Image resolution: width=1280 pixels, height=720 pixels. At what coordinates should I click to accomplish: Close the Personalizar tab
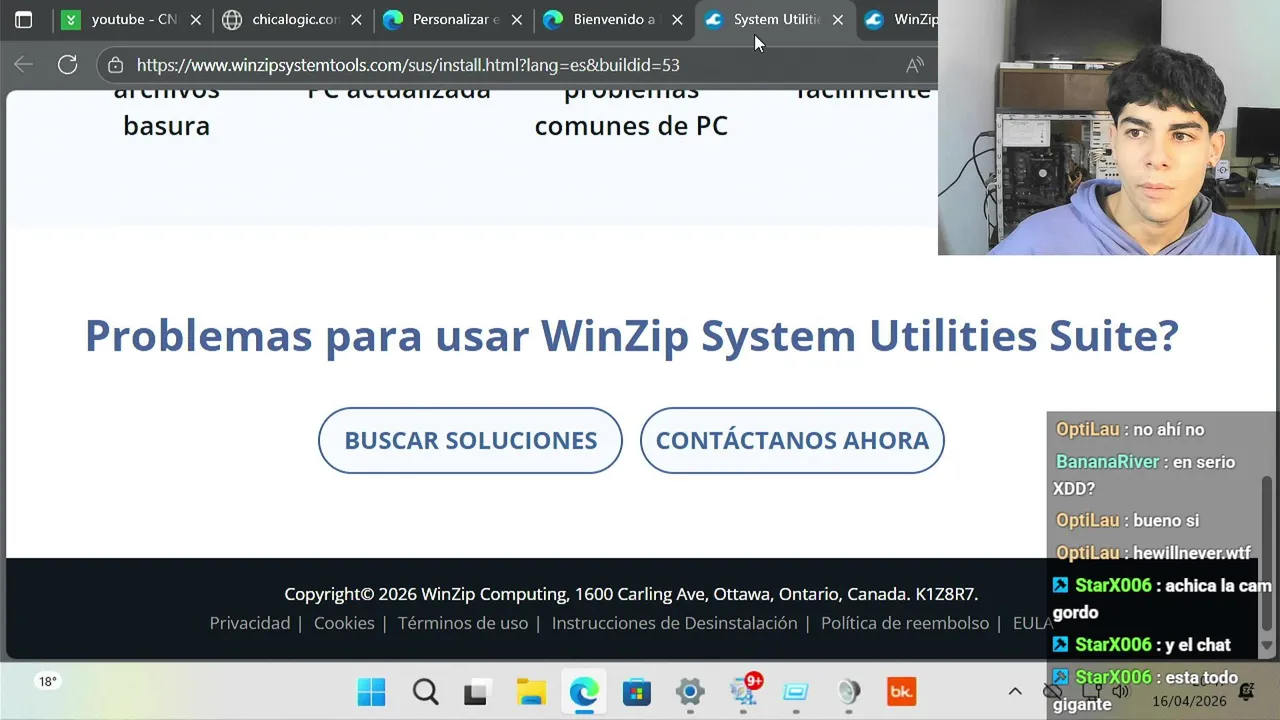tap(517, 20)
